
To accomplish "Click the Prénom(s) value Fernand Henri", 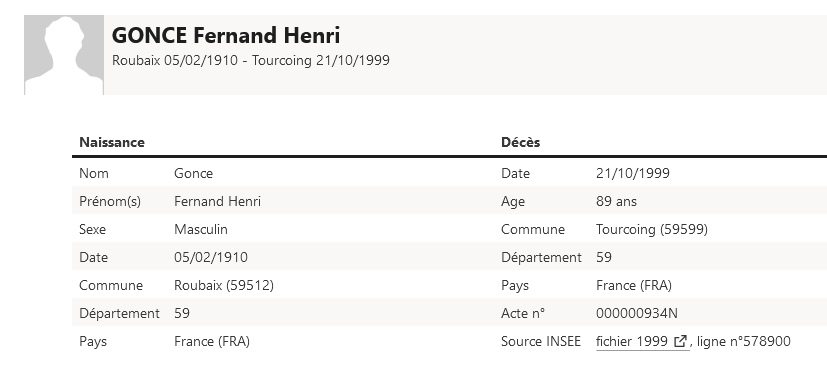I will point(217,201).
